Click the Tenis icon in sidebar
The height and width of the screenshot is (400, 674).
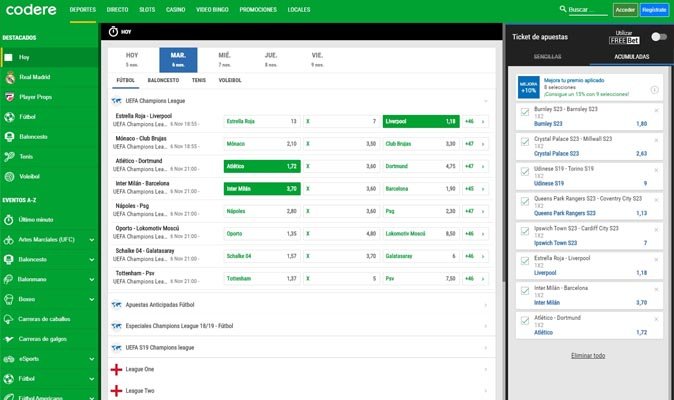tap(9, 156)
